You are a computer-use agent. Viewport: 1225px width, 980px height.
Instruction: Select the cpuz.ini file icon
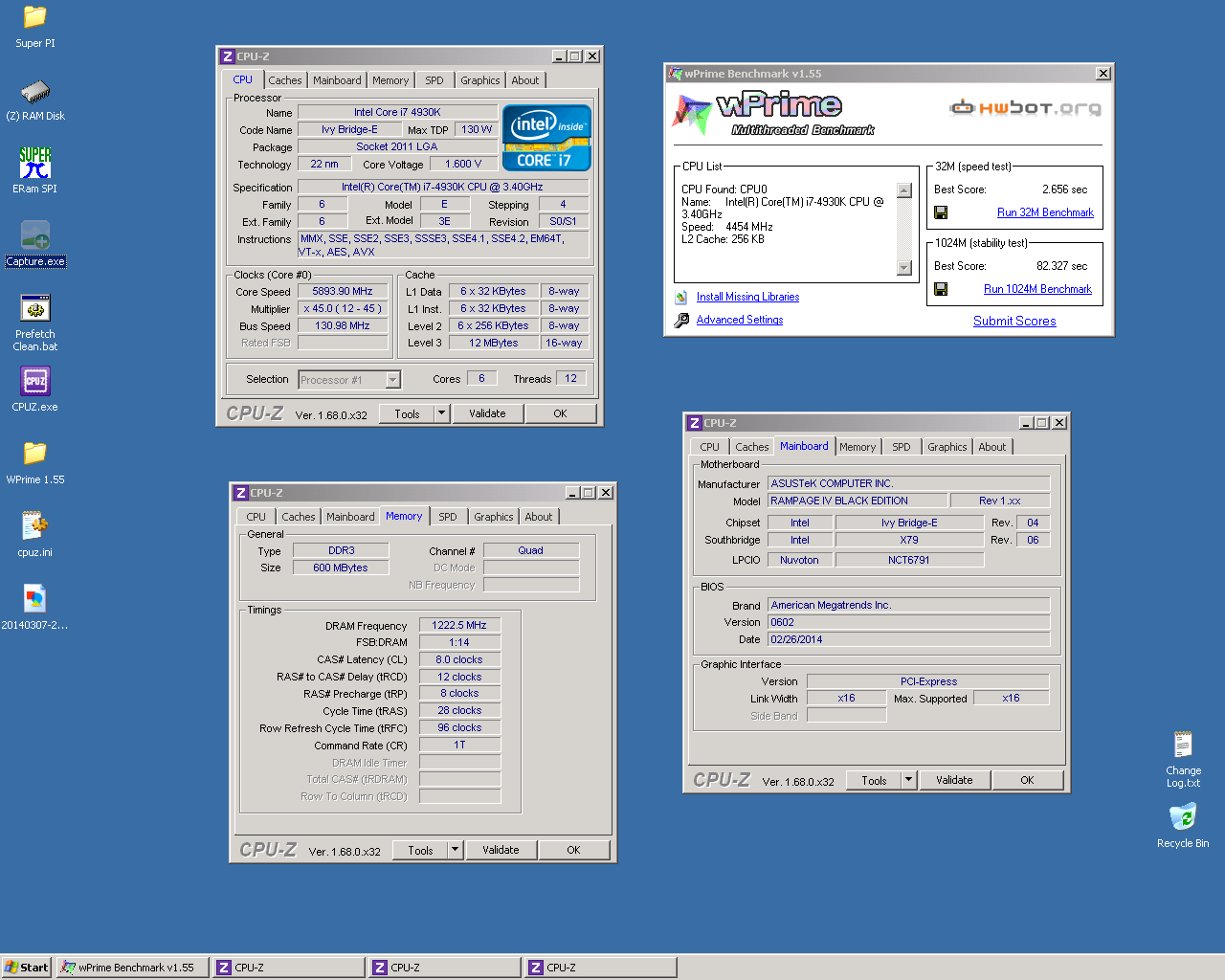point(35,526)
